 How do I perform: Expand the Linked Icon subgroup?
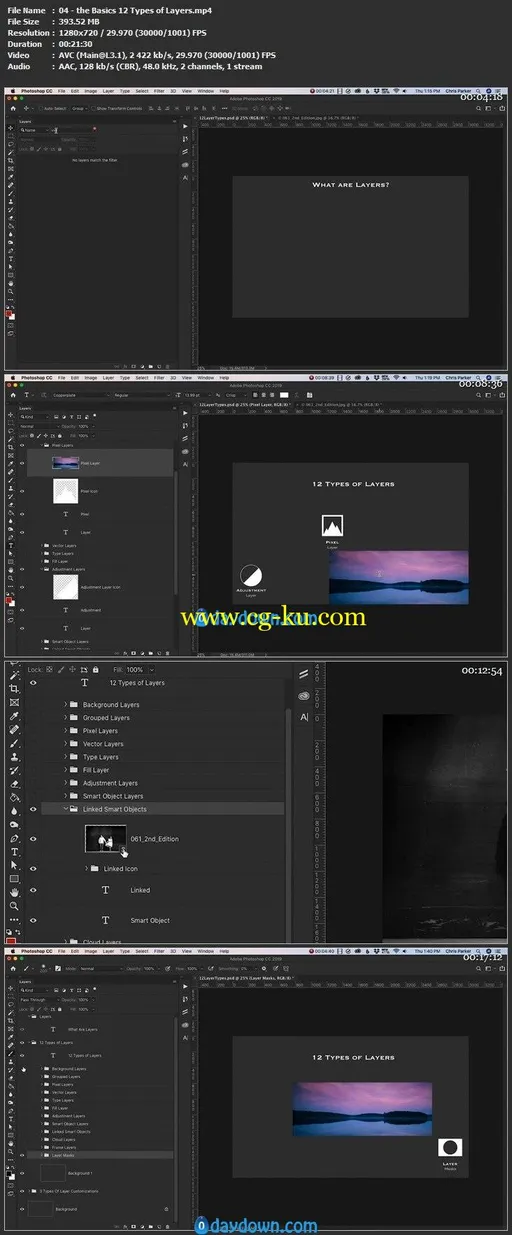pyautogui.click(x=87, y=869)
